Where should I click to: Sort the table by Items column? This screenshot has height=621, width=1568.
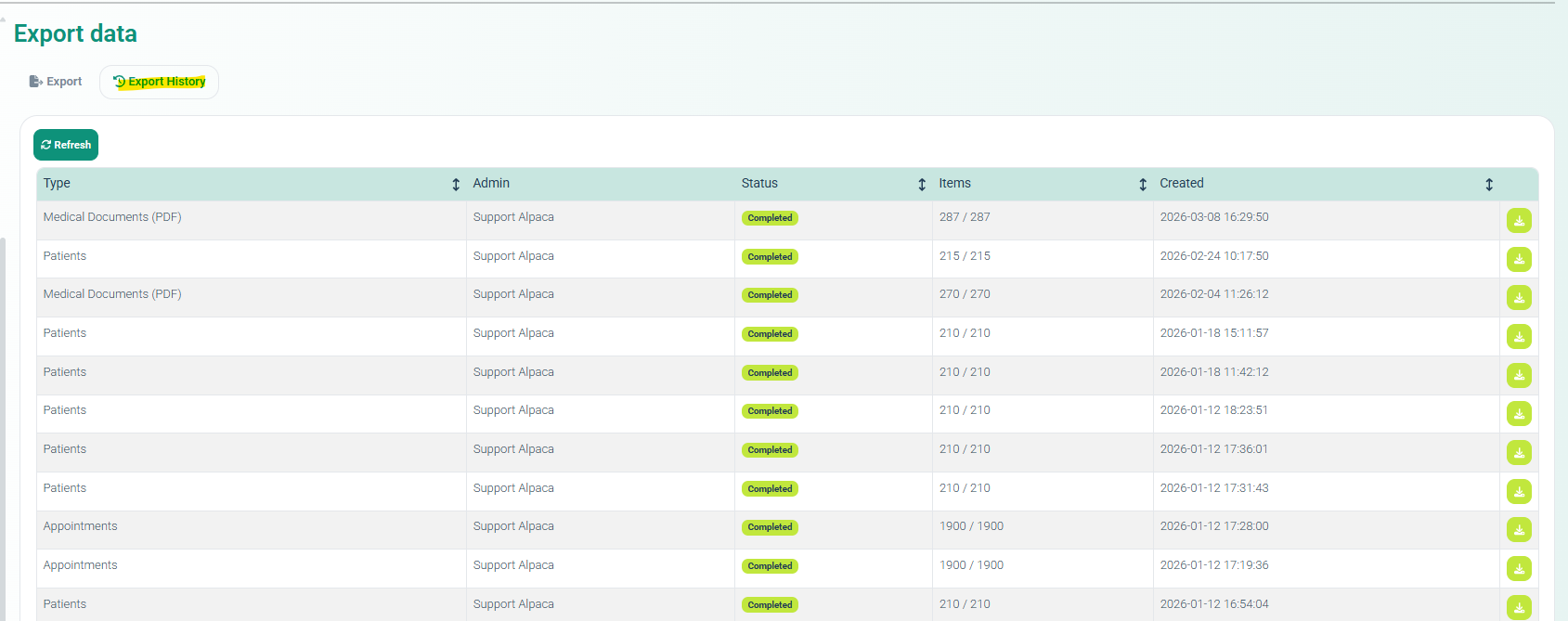[x=1143, y=185]
